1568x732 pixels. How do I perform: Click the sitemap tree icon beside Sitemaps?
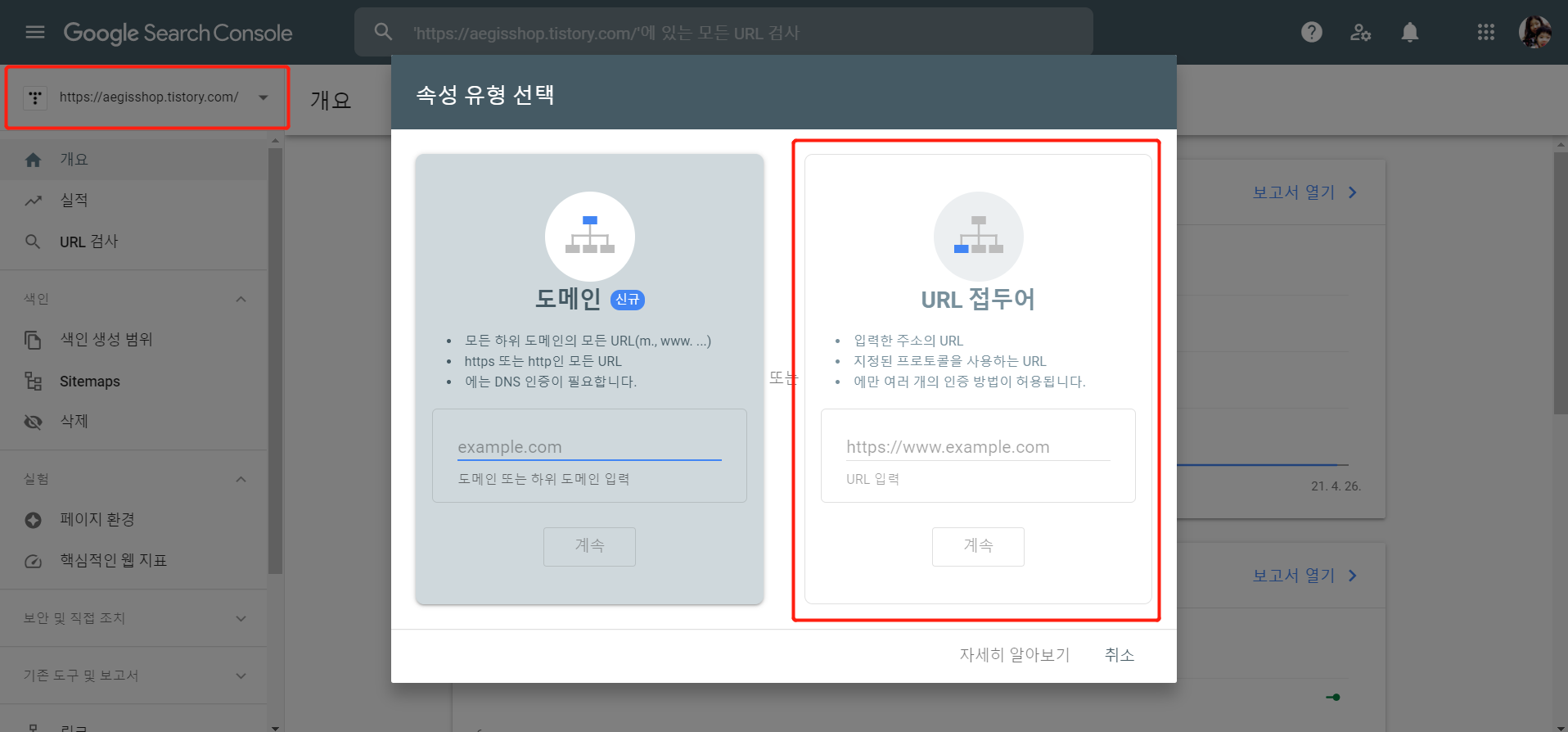tap(33, 381)
